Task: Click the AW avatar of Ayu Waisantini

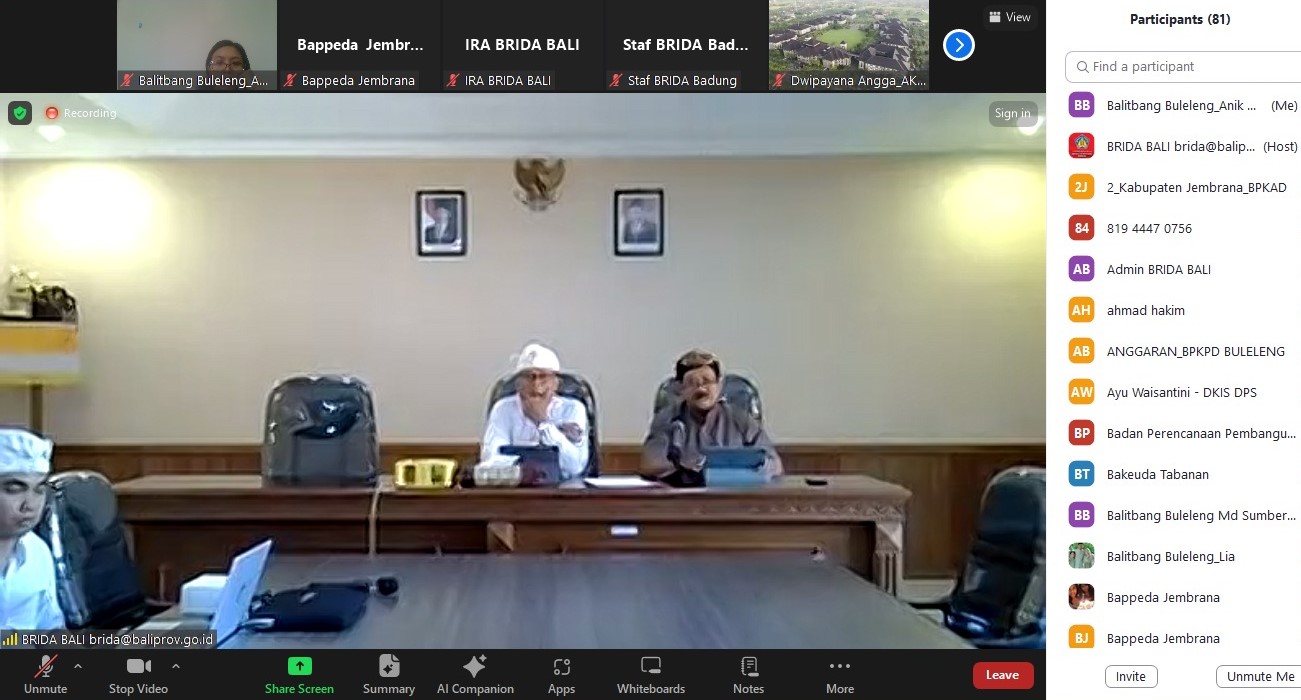Action: coord(1081,392)
